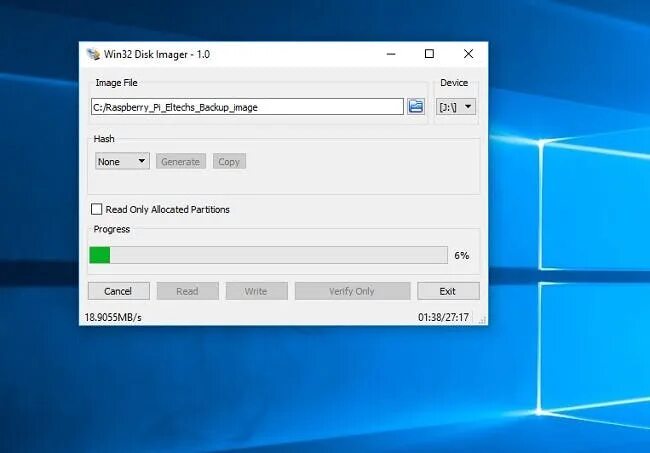Click the folder browse icon for image file
Image resolution: width=650 pixels, height=453 pixels.
416,107
